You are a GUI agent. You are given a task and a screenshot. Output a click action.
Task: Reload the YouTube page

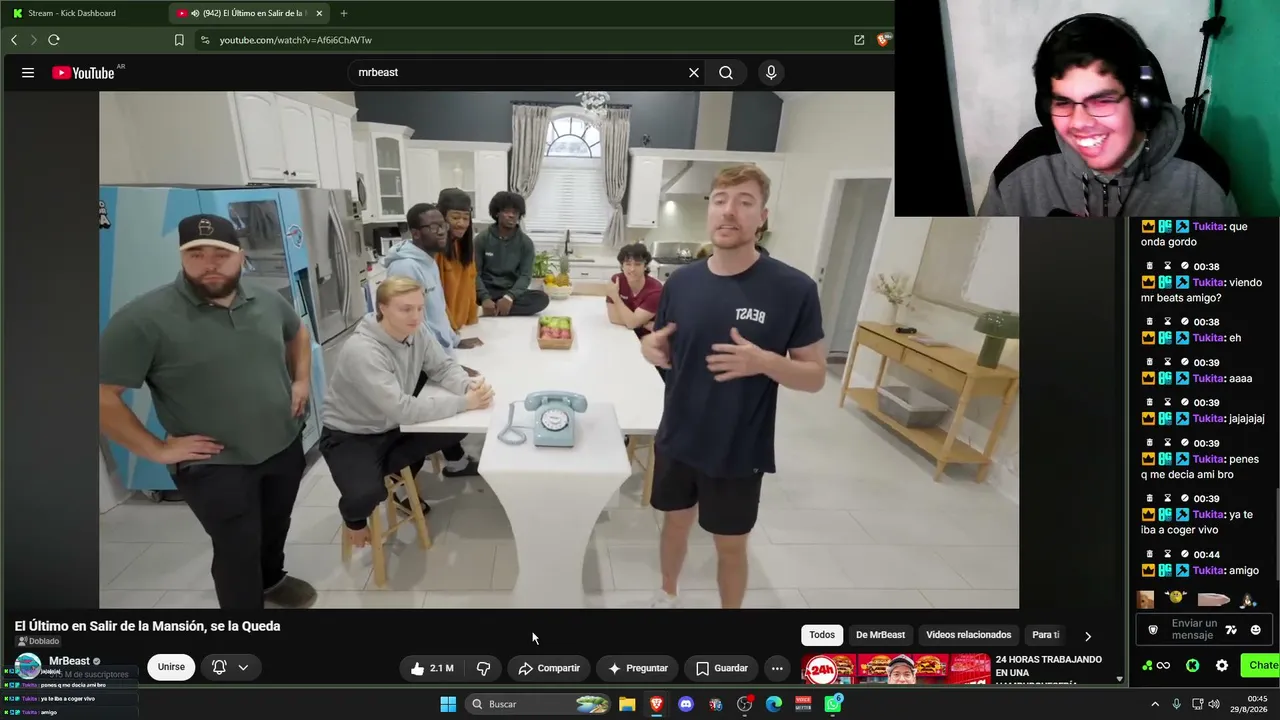pyautogui.click(x=54, y=40)
